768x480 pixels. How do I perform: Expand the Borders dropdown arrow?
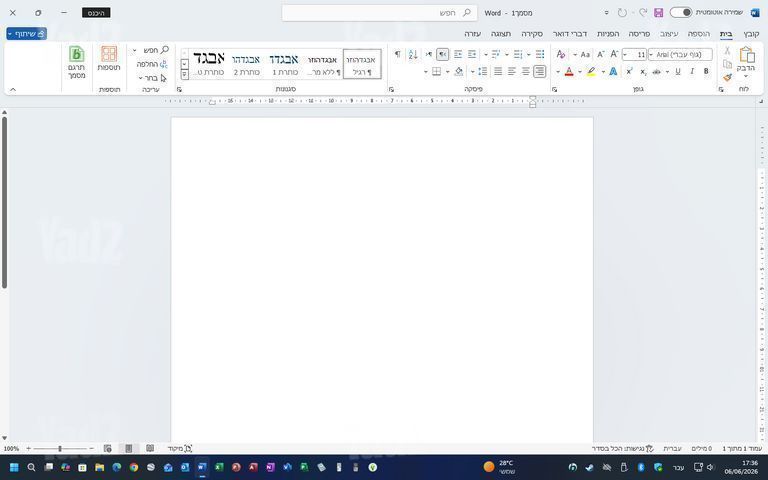click(x=426, y=72)
